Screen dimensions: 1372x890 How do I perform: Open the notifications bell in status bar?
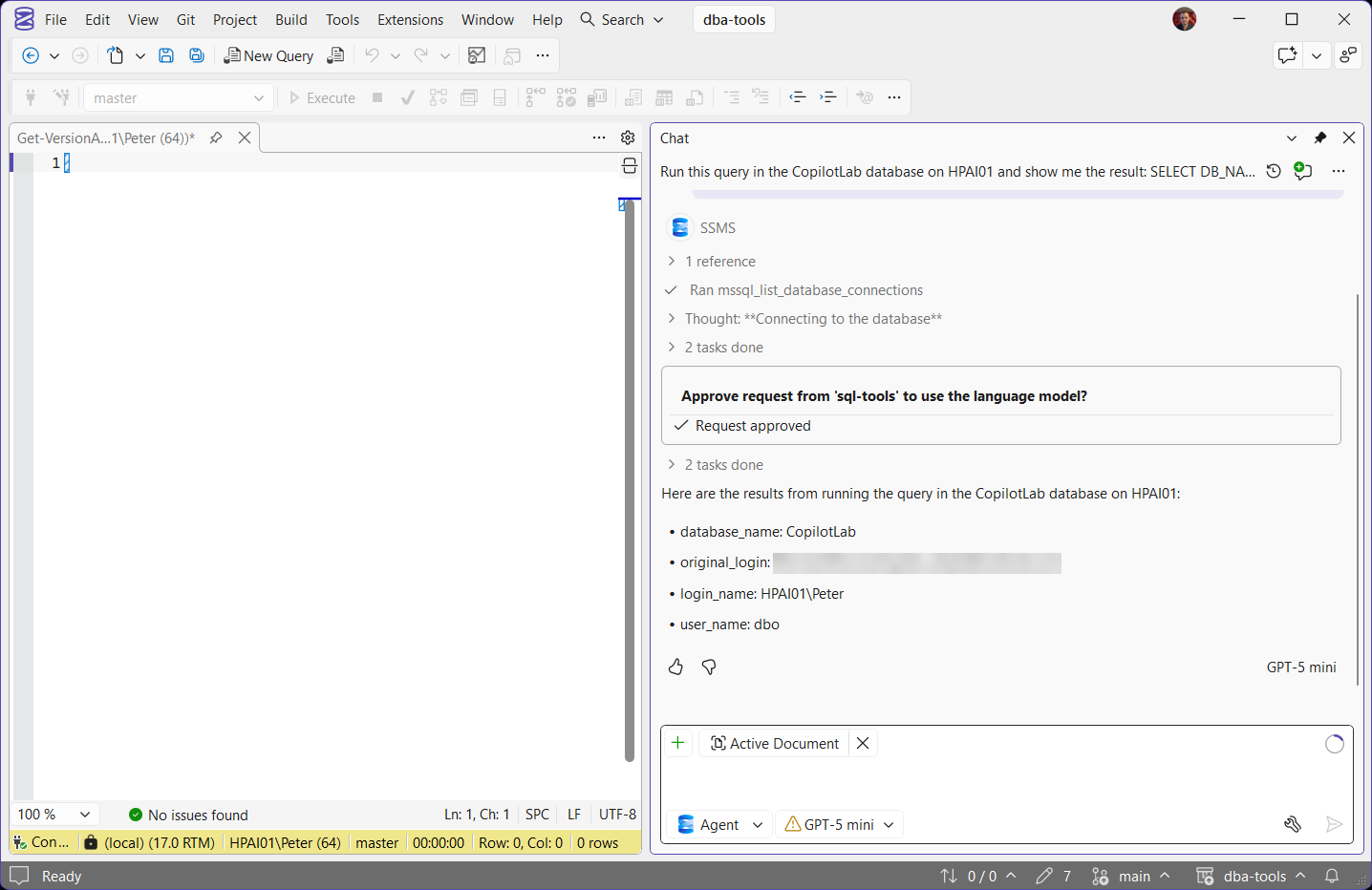tap(1332, 876)
